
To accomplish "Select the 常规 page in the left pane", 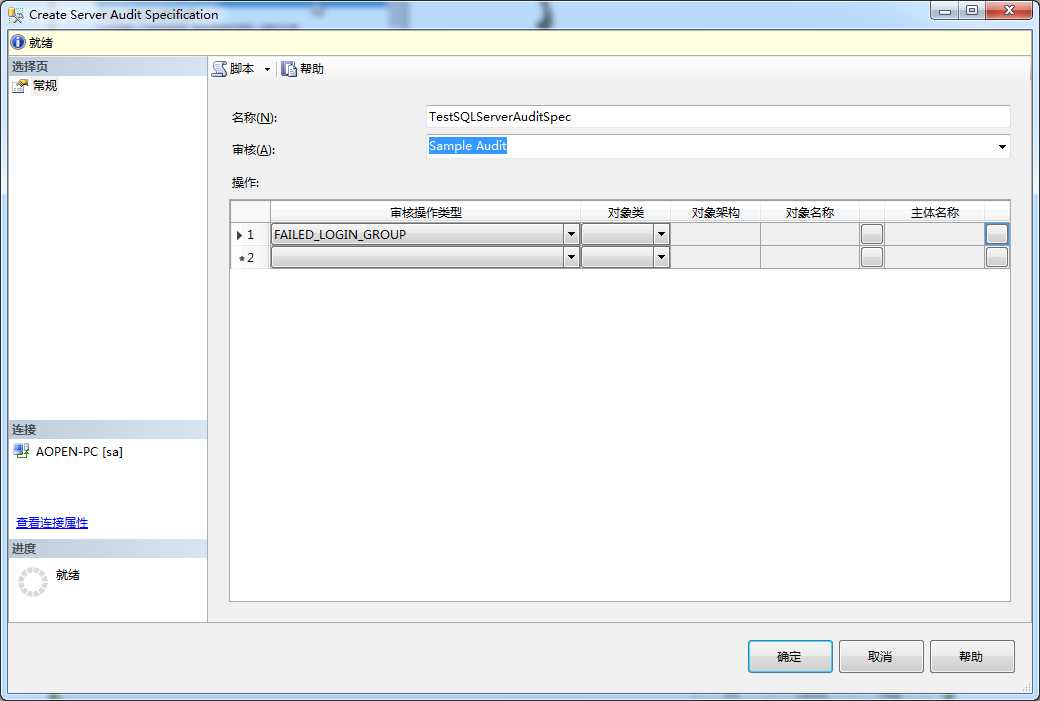I will [44, 86].
